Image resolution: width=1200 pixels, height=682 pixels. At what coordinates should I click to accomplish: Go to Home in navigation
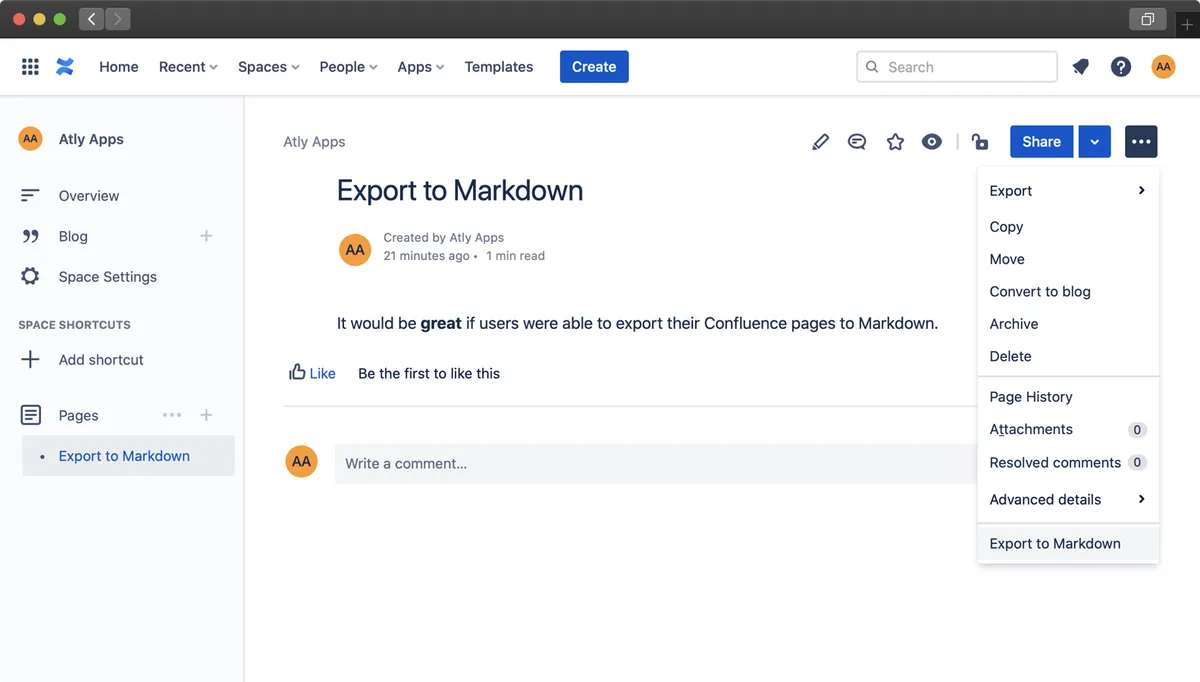click(x=119, y=67)
